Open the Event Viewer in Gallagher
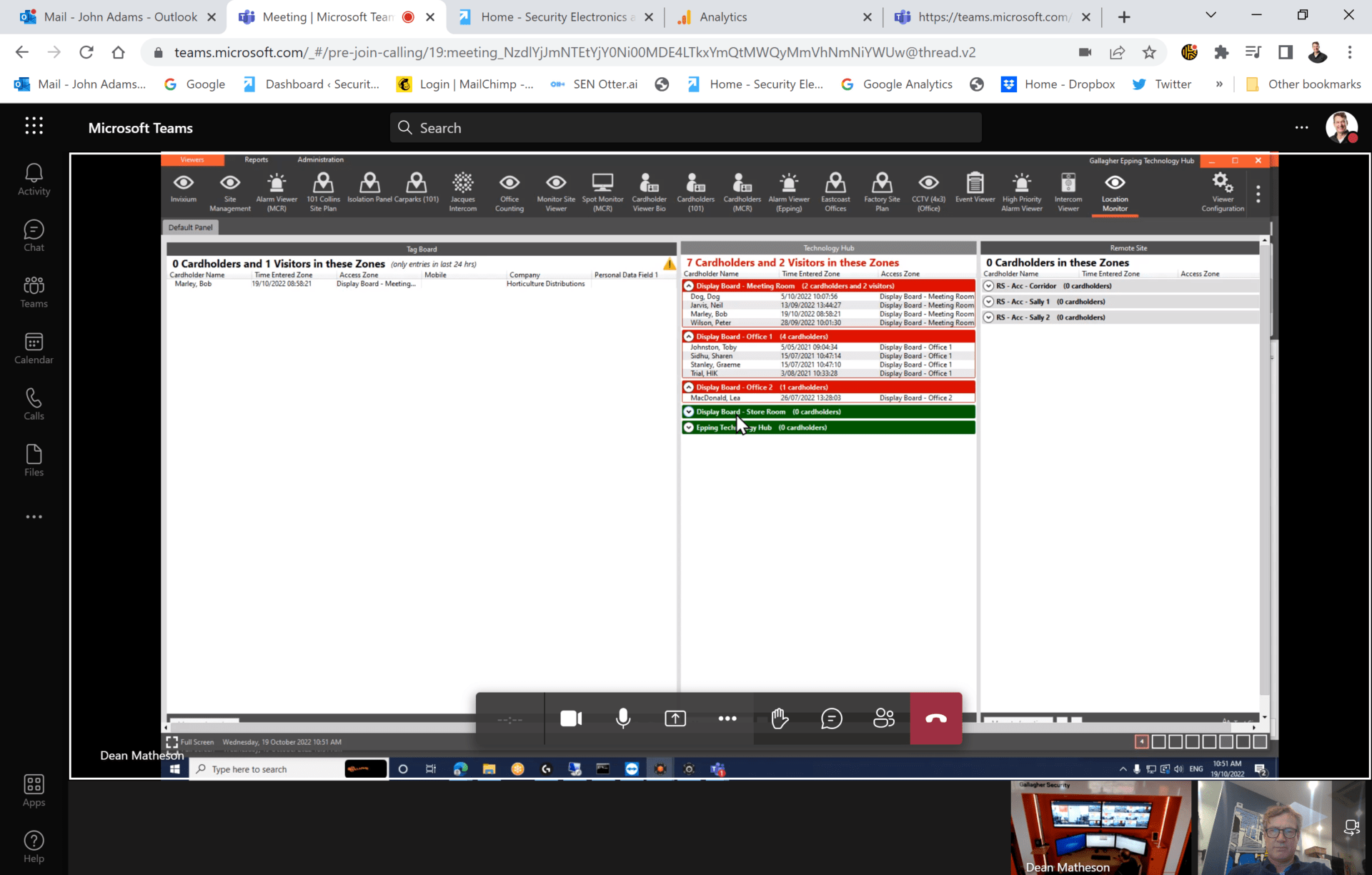Screen dimensions: 1372x875 pos(975,191)
